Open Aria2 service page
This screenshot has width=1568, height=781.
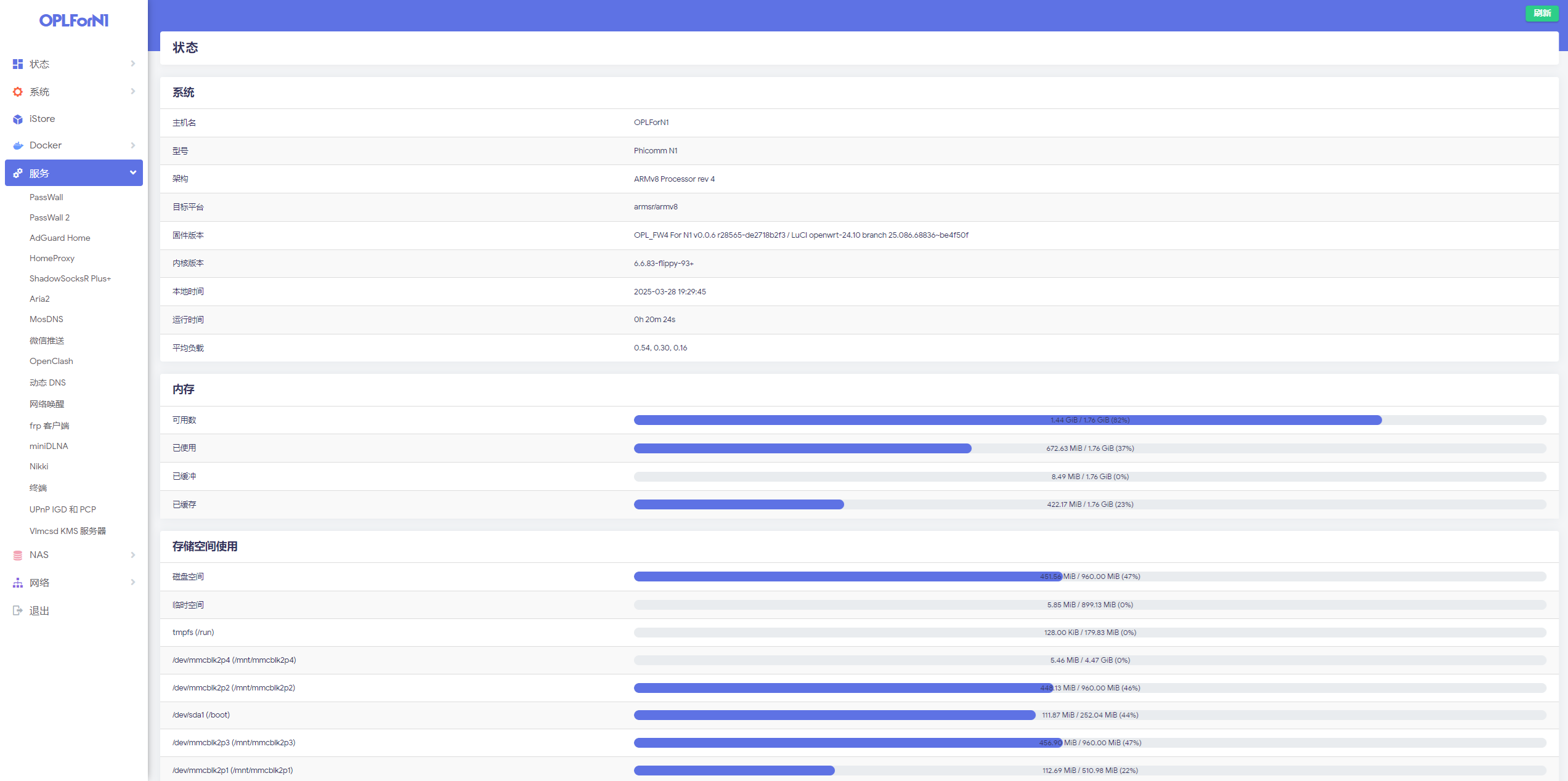pos(39,299)
